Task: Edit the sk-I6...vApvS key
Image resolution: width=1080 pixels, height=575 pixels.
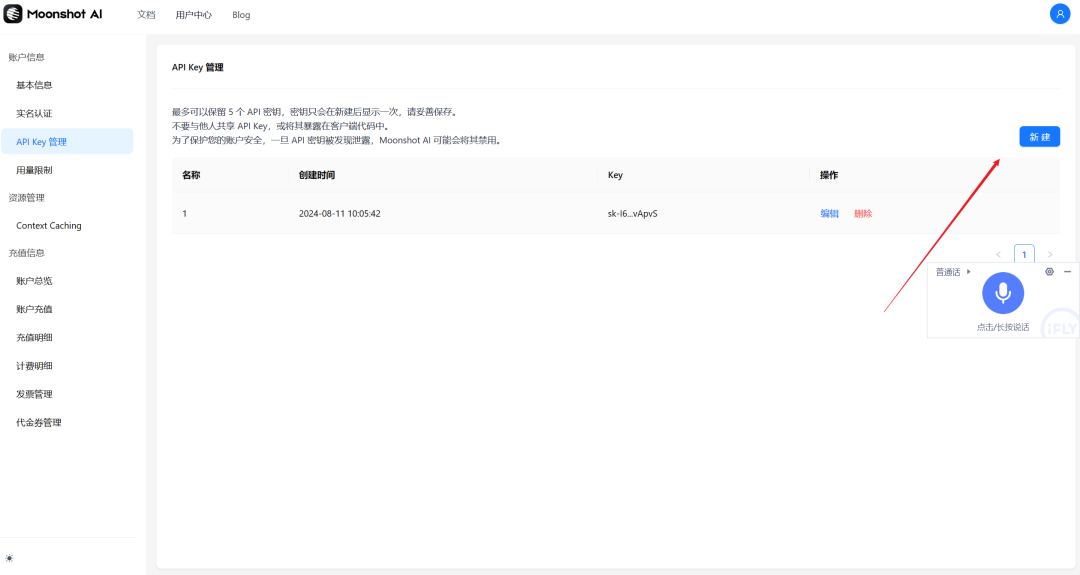Action: pyautogui.click(x=829, y=213)
